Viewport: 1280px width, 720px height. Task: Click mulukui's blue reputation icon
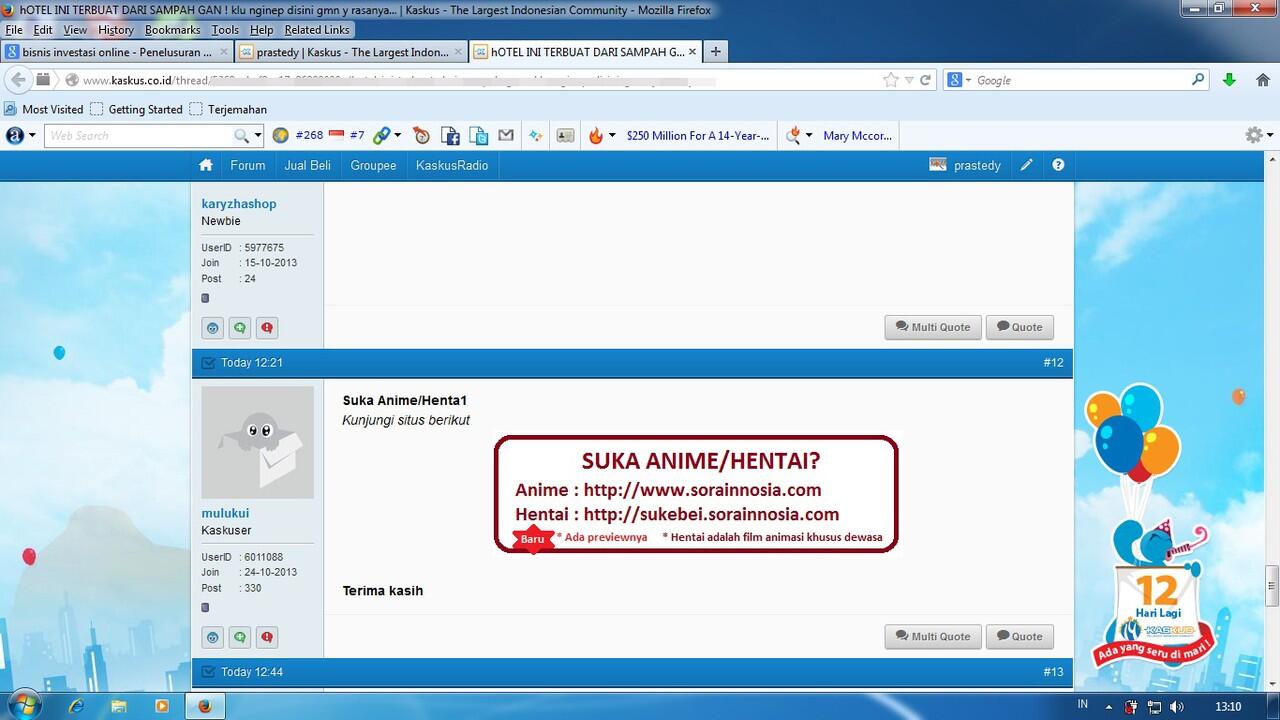pyautogui.click(x=213, y=637)
